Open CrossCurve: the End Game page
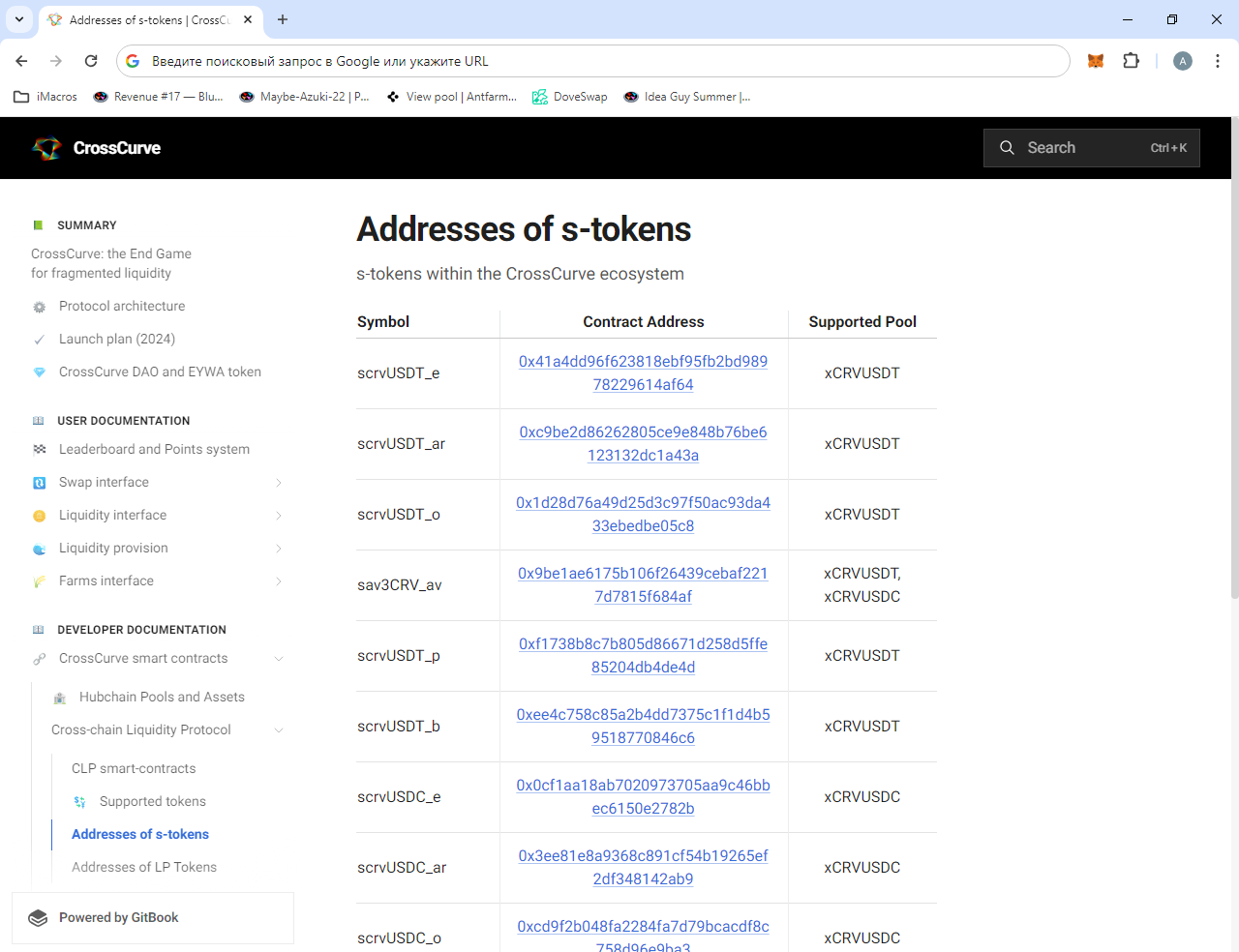1239x952 pixels. tap(111, 263)
